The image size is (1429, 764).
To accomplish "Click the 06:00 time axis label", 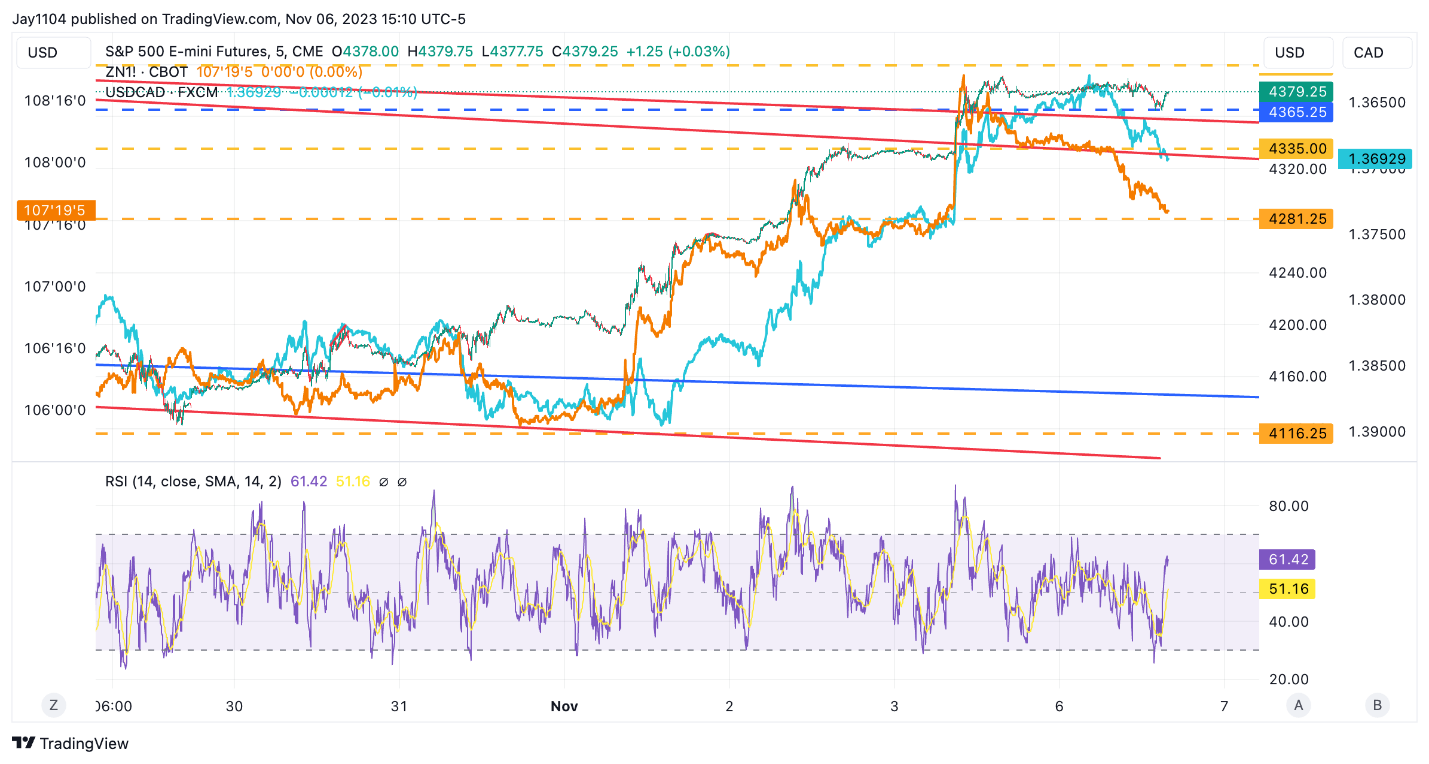I will click(x=113, y=706).
